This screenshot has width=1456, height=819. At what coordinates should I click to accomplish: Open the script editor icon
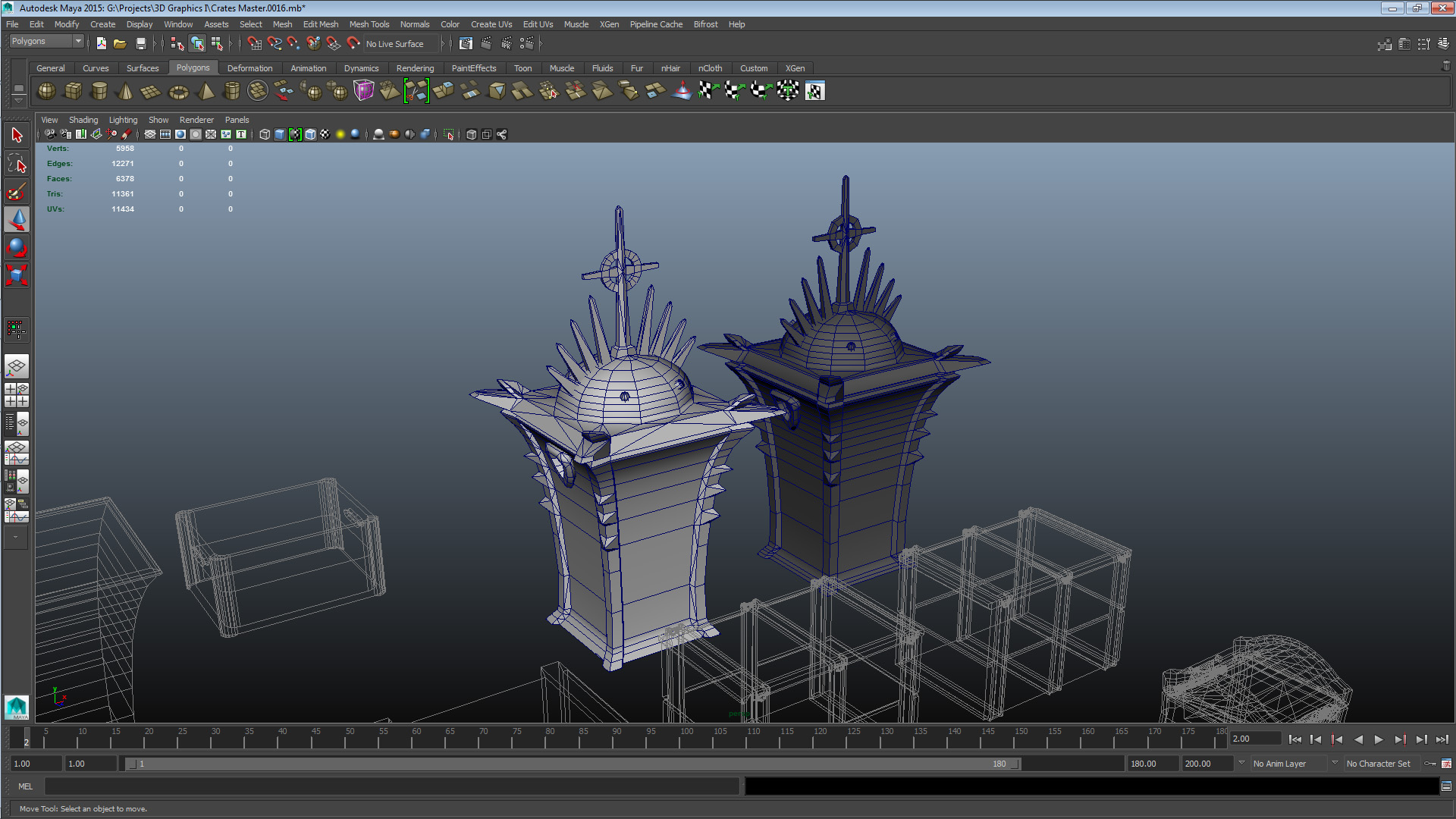coord(1446,786)
